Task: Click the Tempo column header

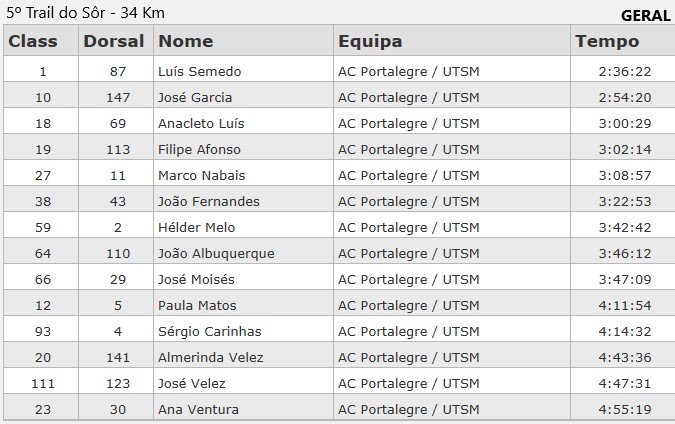Action: 607,41
